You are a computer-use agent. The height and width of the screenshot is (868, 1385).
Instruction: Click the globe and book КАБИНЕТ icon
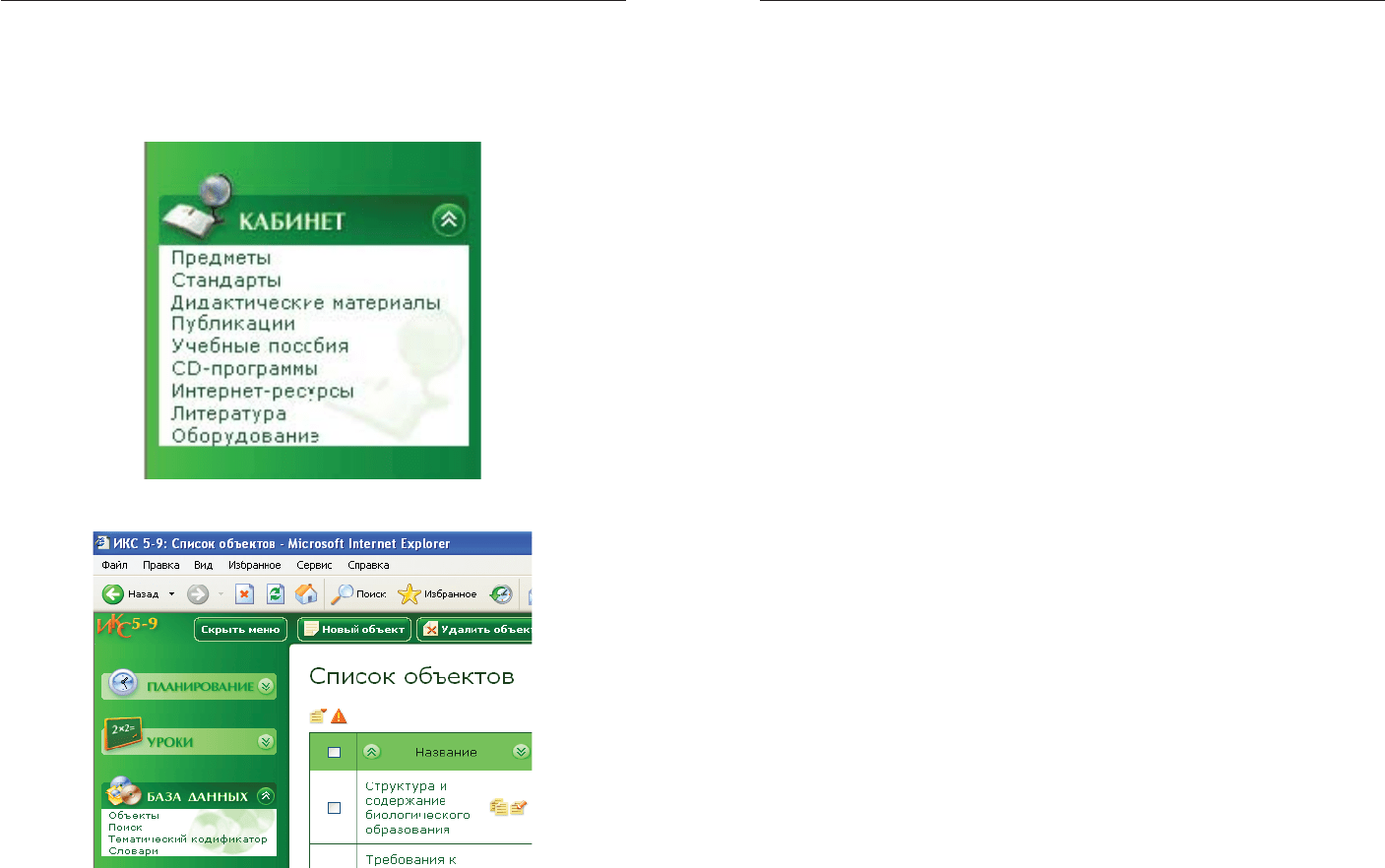pos(201,207)
